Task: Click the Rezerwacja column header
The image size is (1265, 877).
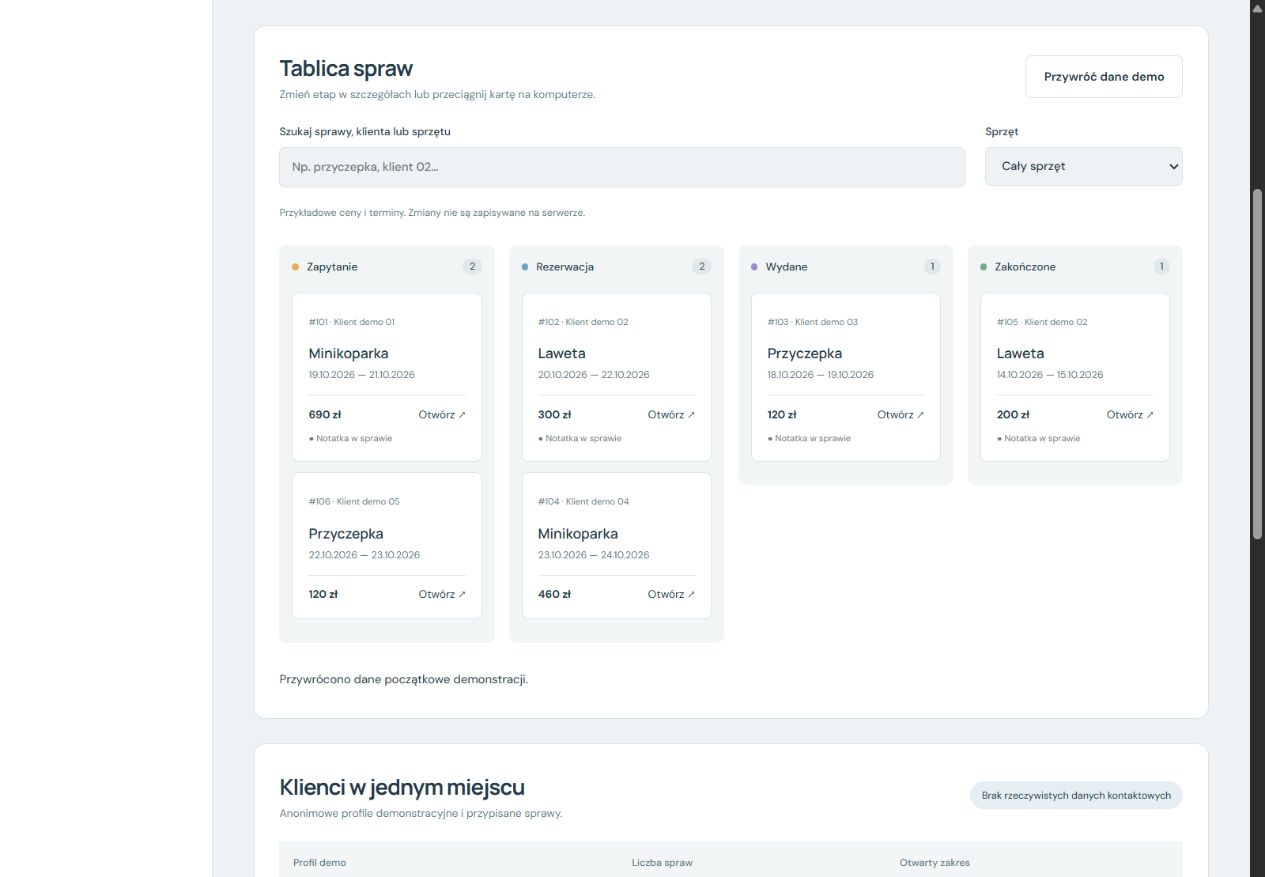Action: (x=565, y=267)
